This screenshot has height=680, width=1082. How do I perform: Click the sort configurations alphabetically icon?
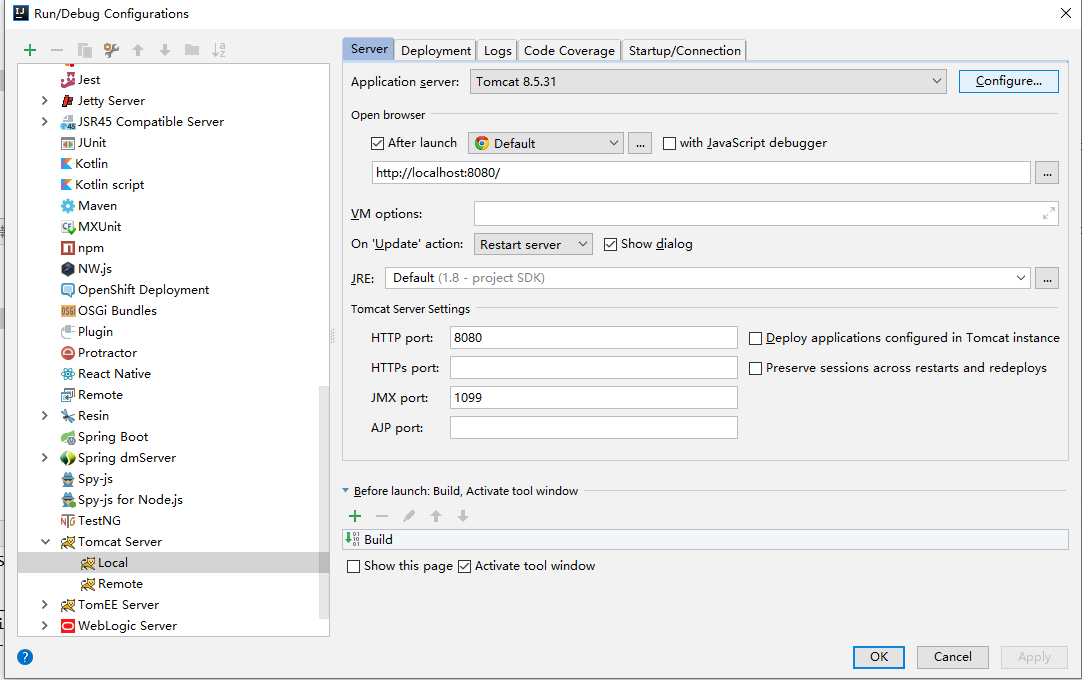pos(219,50)
